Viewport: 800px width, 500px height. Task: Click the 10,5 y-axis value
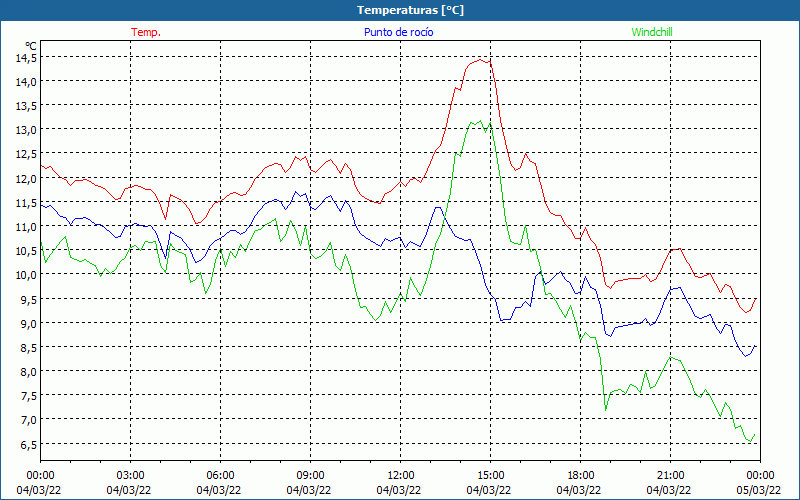[x=27, y=251]
